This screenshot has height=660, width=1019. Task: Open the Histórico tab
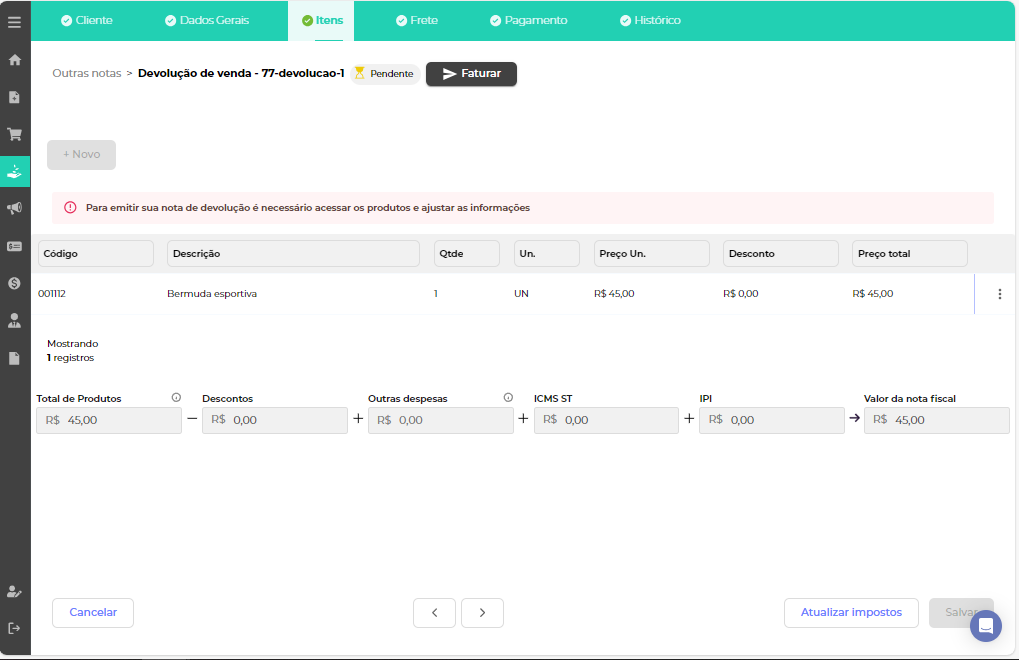(650, 20)
